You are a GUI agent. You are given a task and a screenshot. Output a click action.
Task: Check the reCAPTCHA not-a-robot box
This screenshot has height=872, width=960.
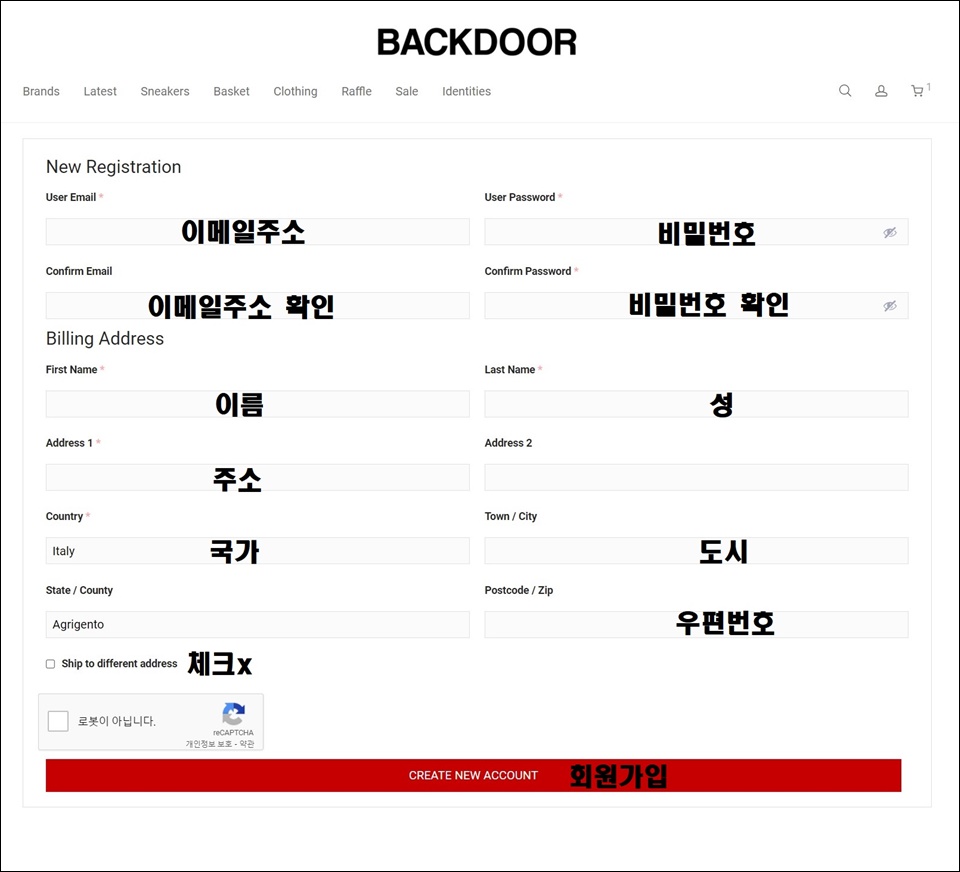point(58,721)
